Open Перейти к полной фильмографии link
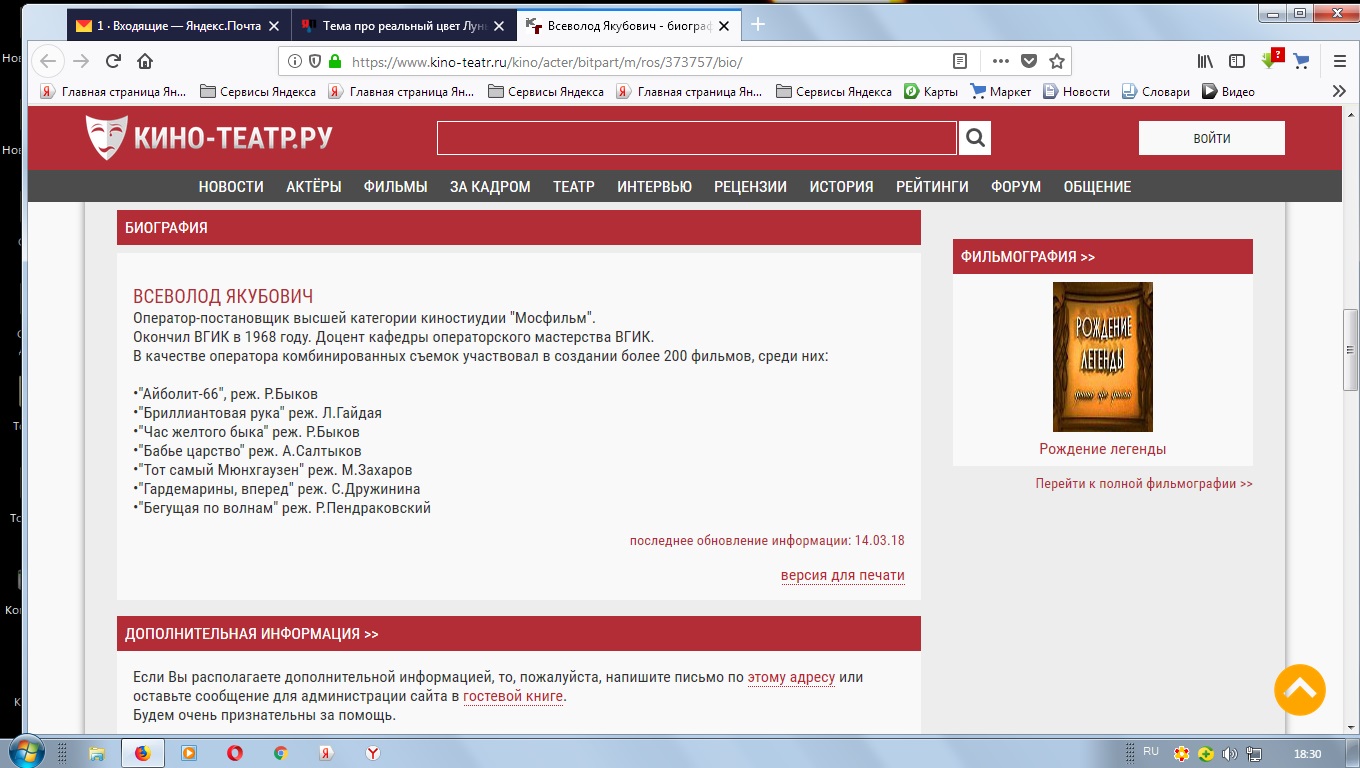This screenshot has height=768, width=1360. tap(1144, 484)
